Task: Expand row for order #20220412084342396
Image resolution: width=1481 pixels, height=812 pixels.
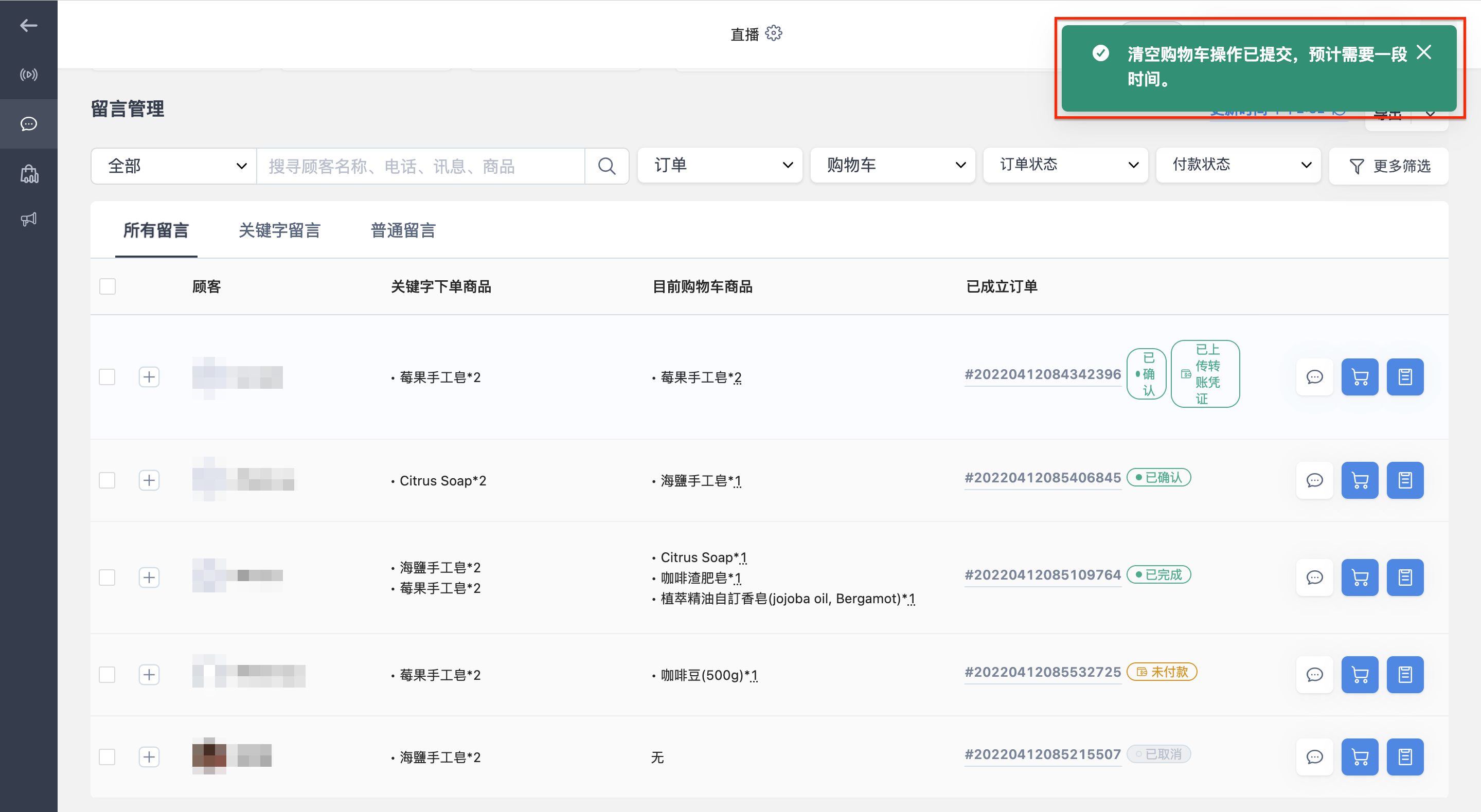Action: tap(149, 377)
